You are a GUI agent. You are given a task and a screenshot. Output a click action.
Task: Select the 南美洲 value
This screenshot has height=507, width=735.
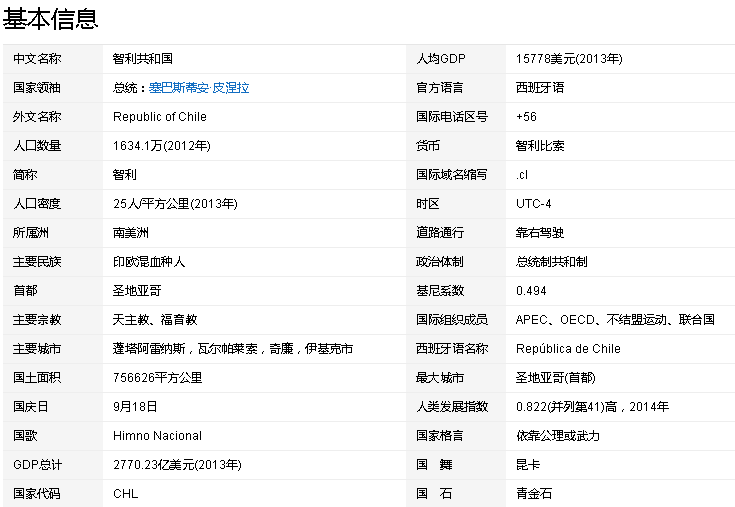[131, 233]
